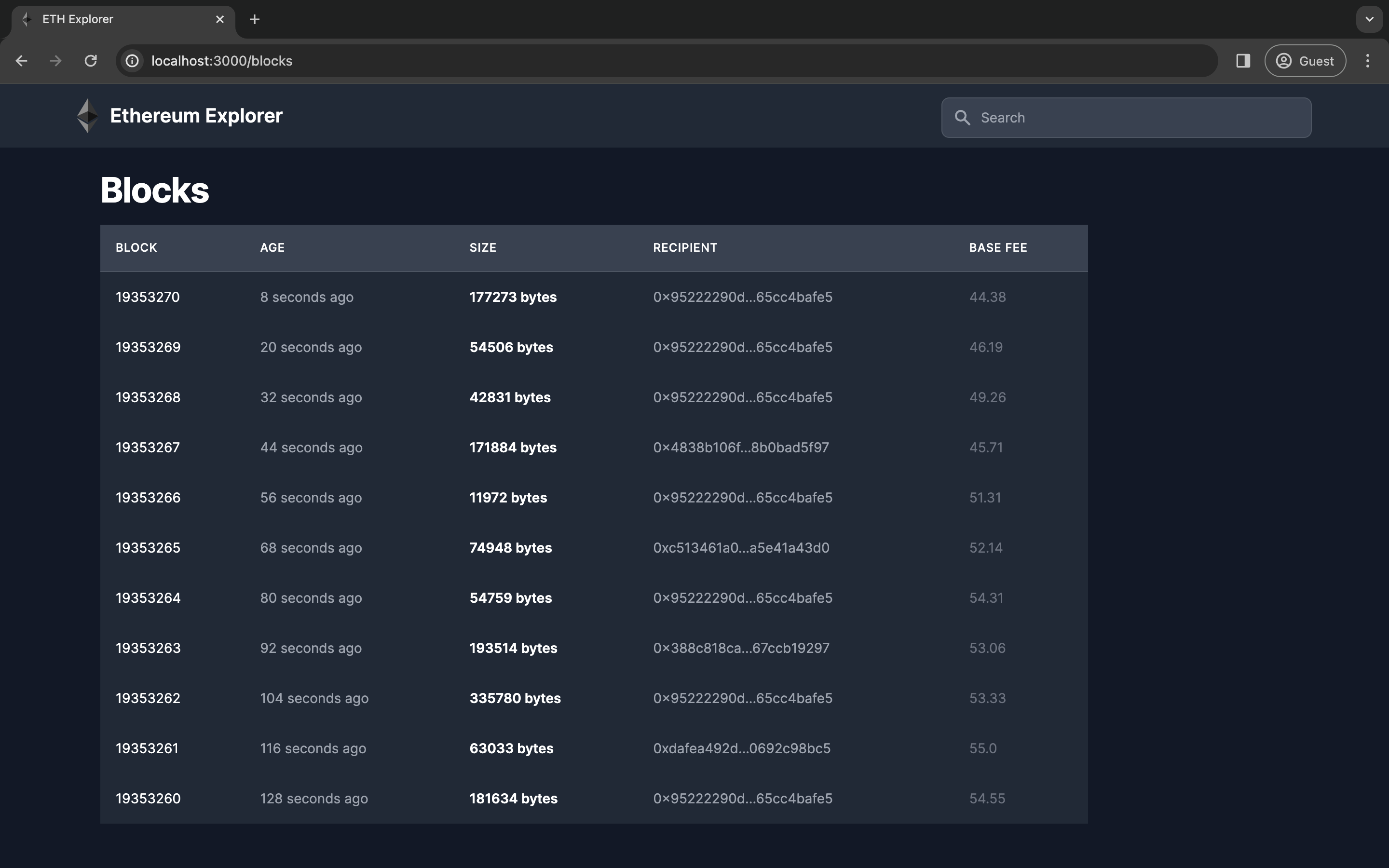Open block 19353269
The image size is (1389, 868).
click(x=148, y=347)
